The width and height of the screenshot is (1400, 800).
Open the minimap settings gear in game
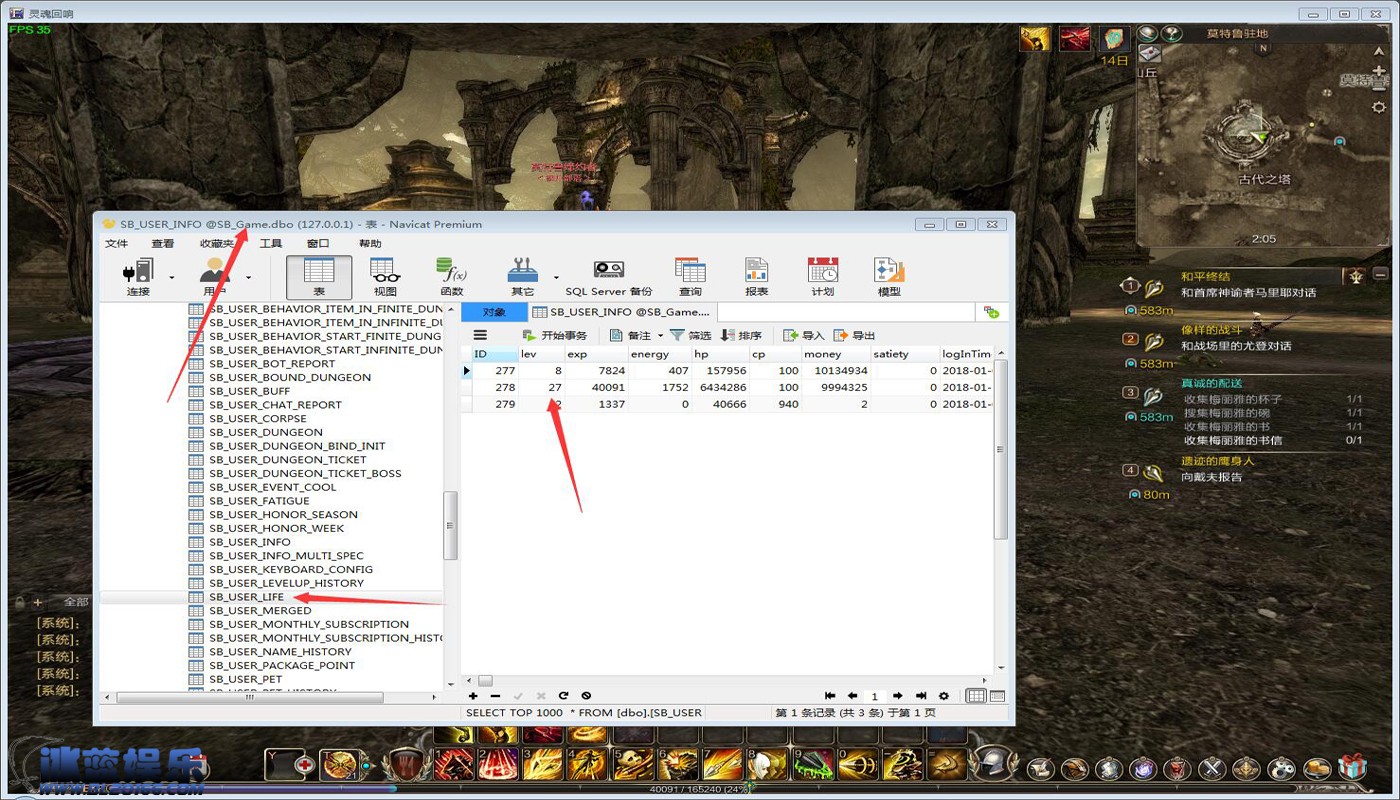click(1379, 107)
